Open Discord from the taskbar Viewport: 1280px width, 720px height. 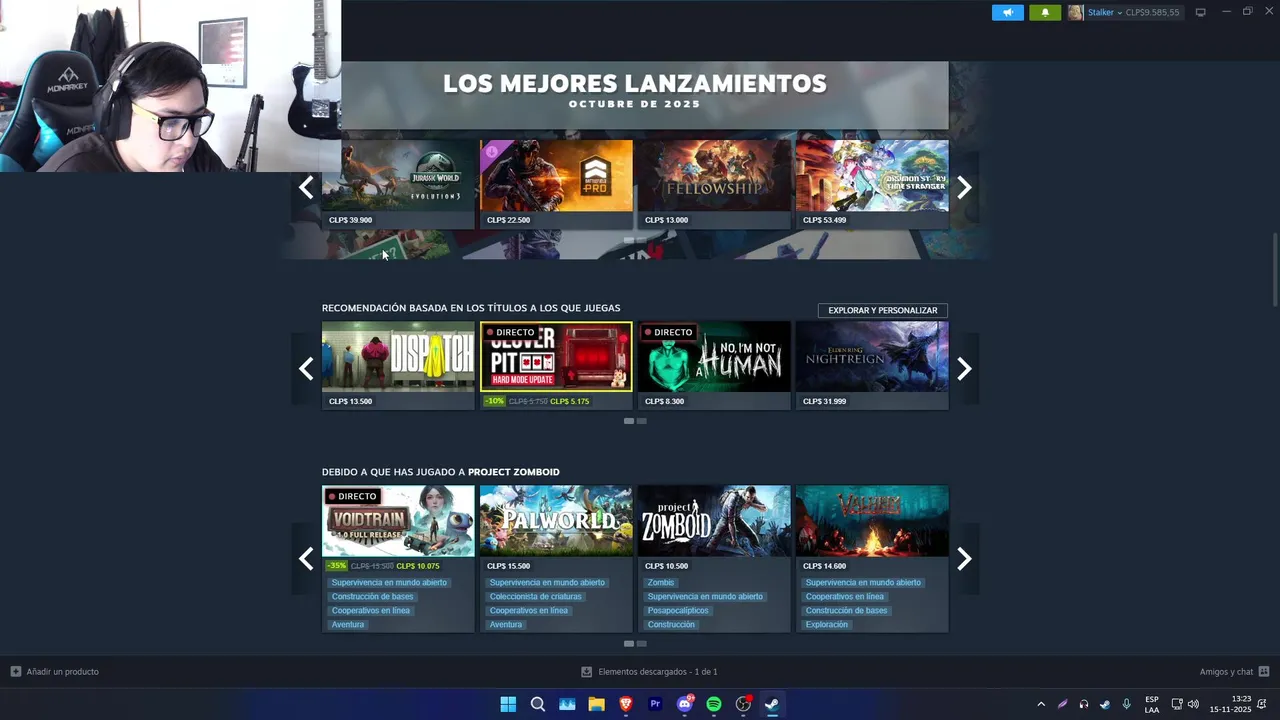pyautogui.click(x=685, y=704)
